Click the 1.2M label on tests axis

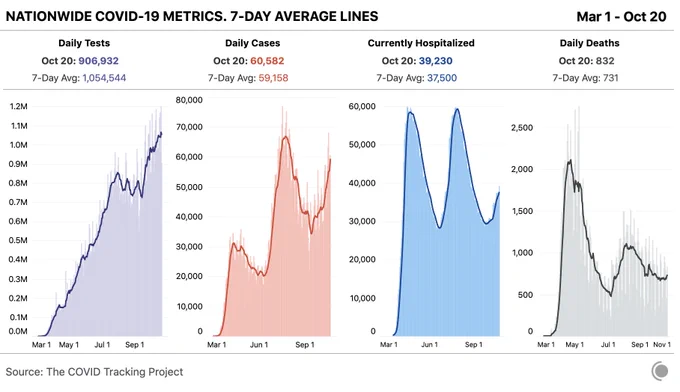click(x=18, y=106)
